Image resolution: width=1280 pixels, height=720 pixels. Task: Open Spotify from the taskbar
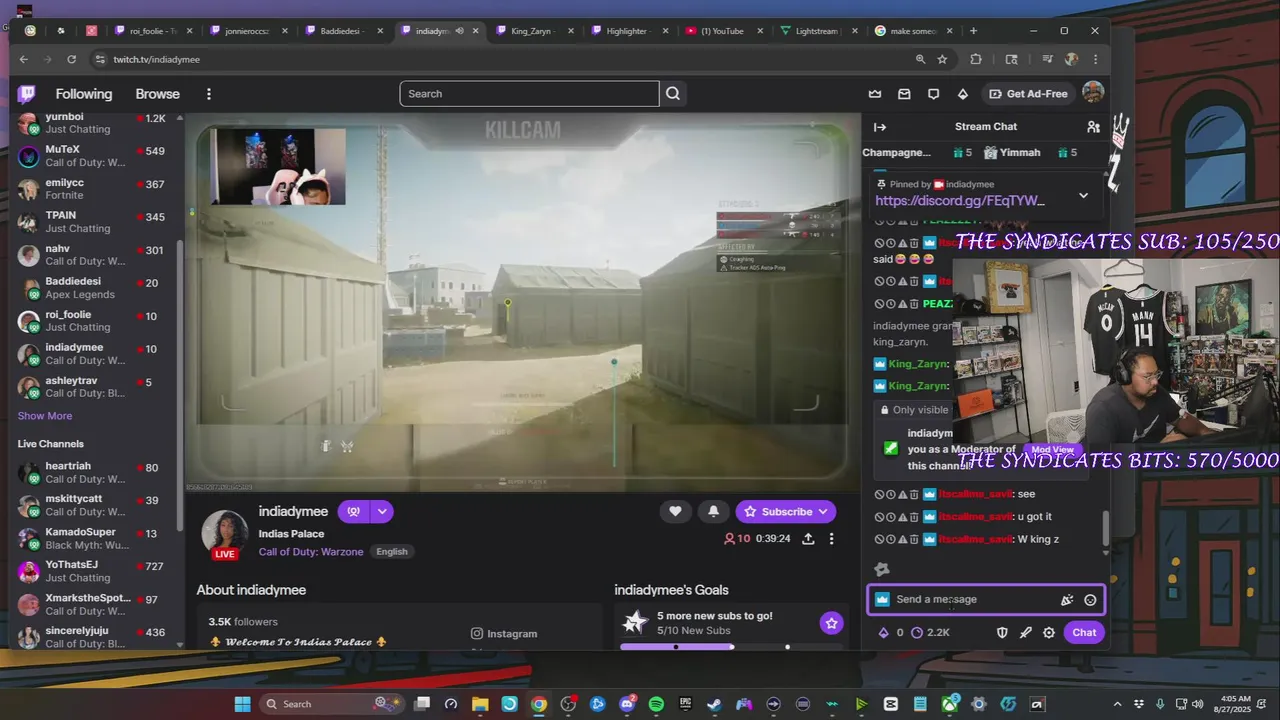[656, 704]
